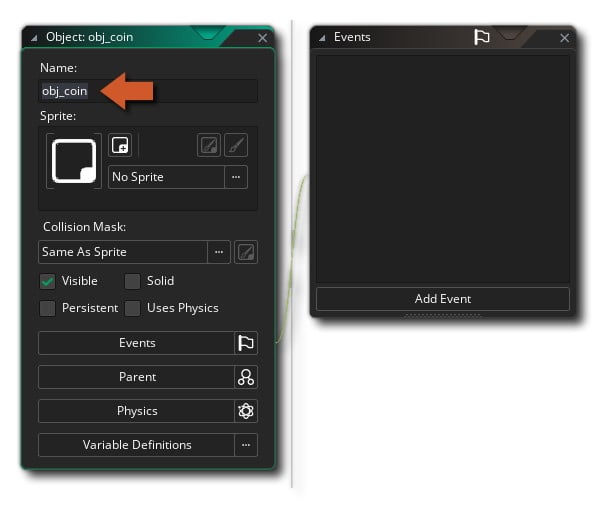This screenshot has height=508, width=597.
Task: Toggle the Uses Physics checkbox
Action: [132, 308]
